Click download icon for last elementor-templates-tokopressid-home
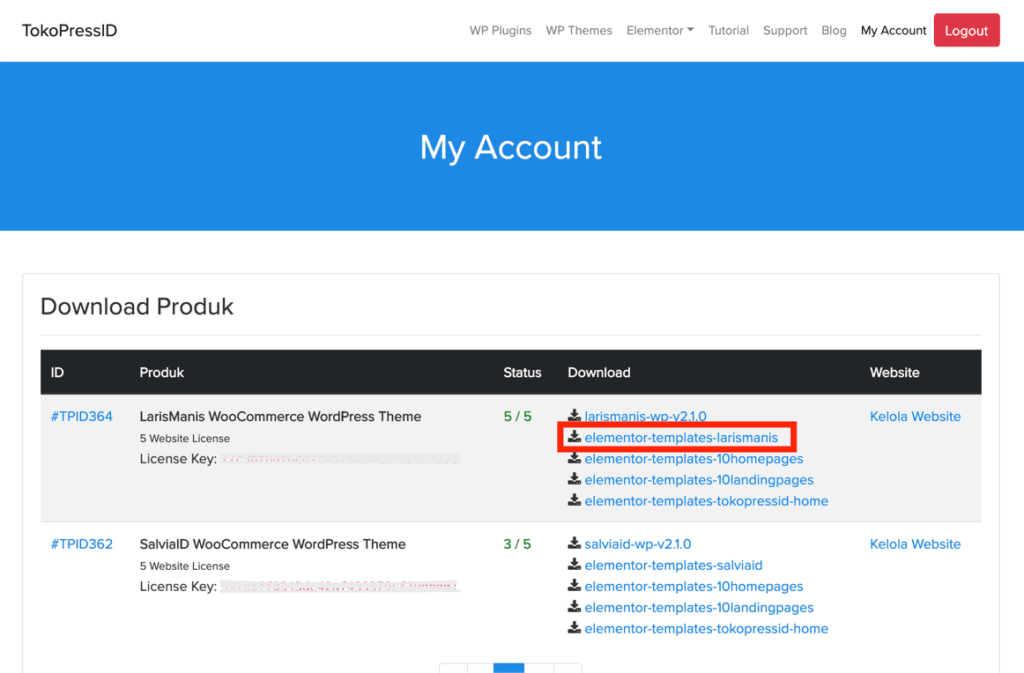This screenshot has width=1024, height=673. (x=574, y=629)
